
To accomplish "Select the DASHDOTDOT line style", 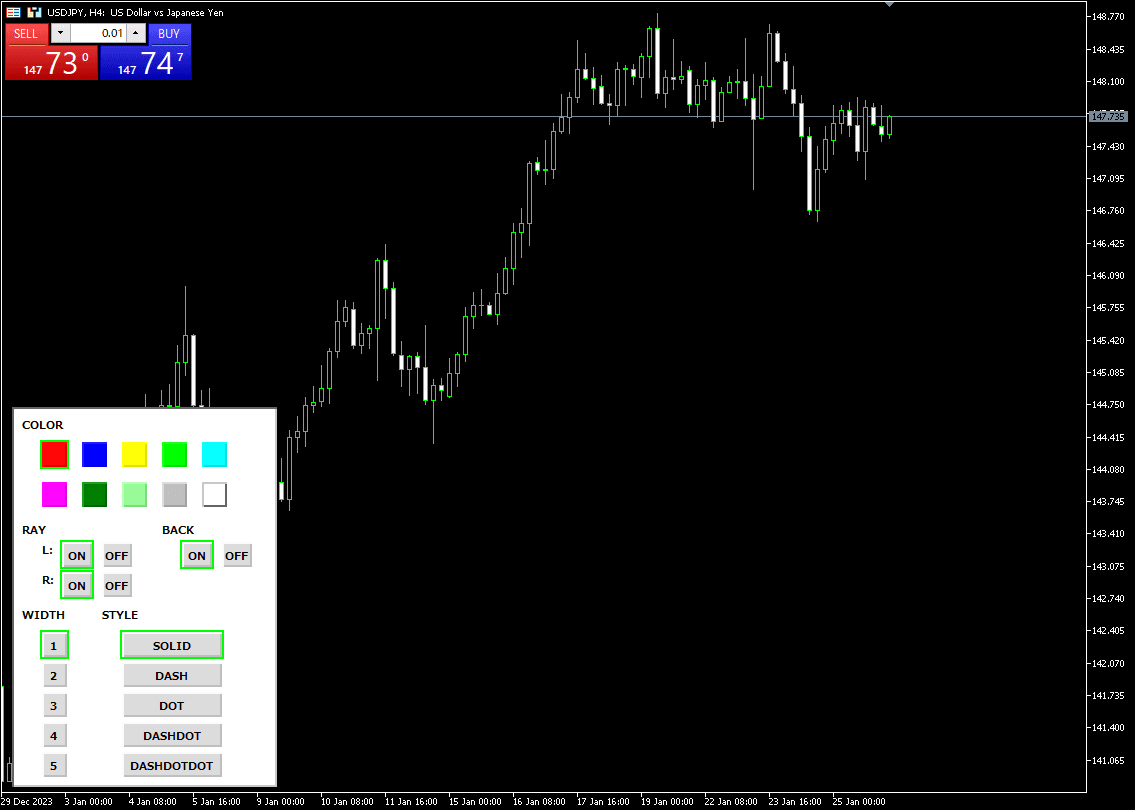I will [x=172, y=765].
